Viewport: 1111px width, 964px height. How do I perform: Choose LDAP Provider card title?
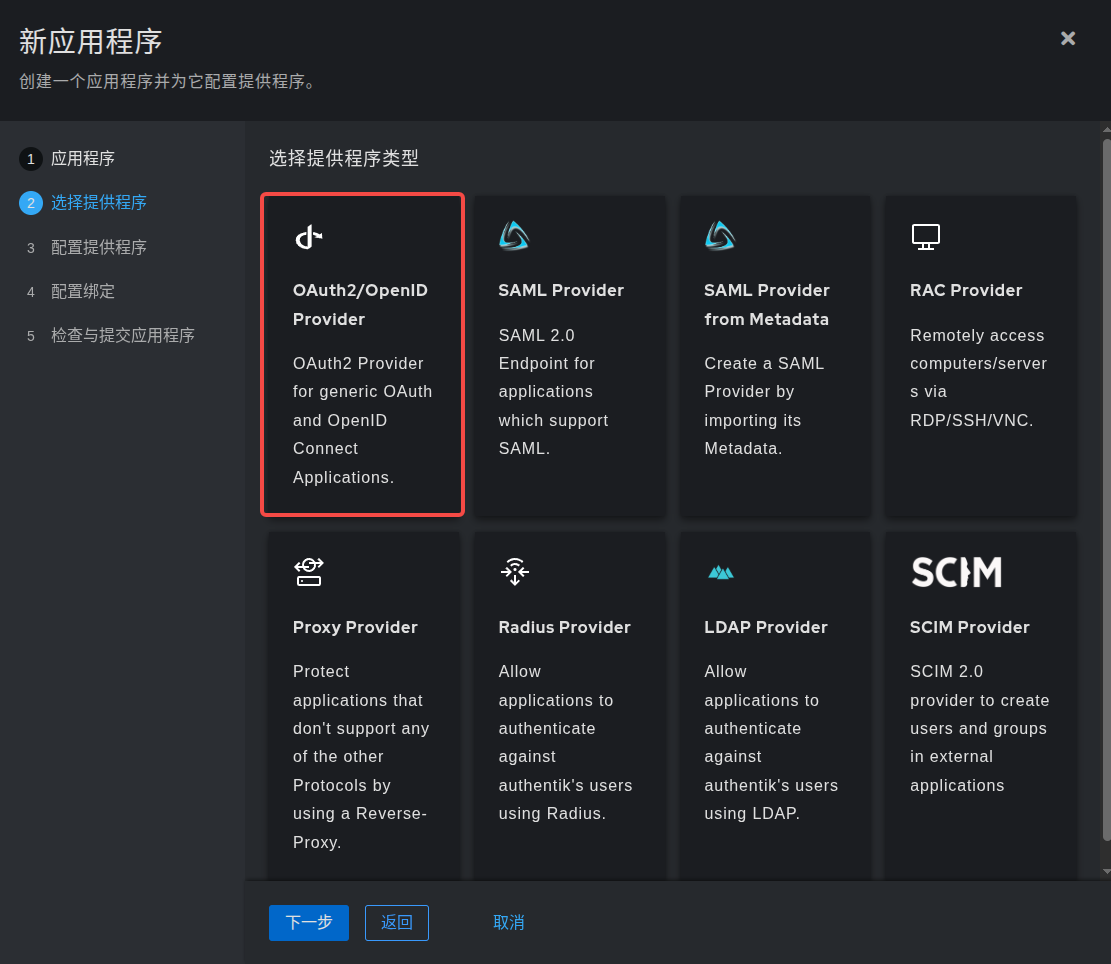click(765, 628)
